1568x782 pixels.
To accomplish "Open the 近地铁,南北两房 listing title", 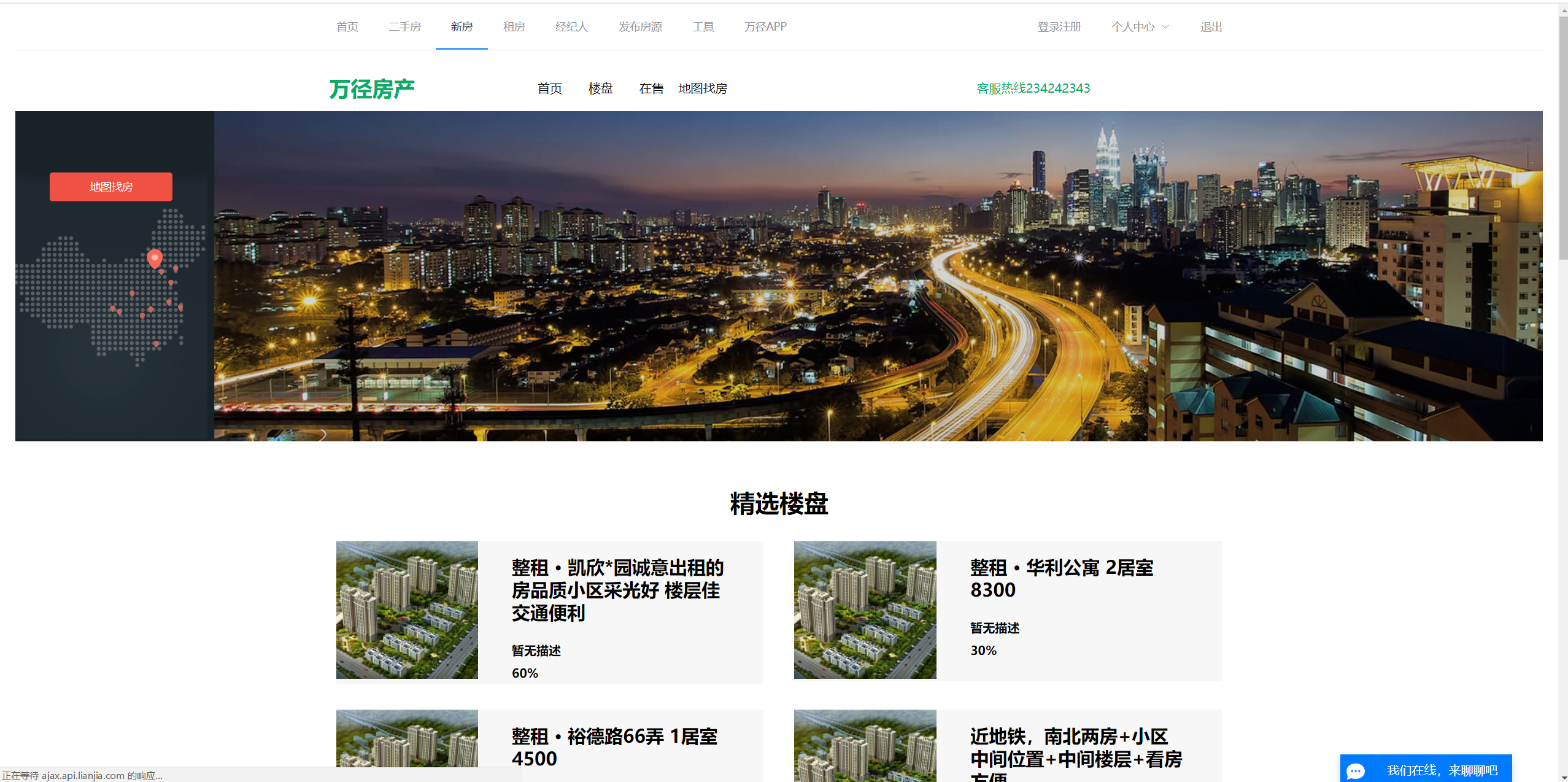I will click(1076, 753).
